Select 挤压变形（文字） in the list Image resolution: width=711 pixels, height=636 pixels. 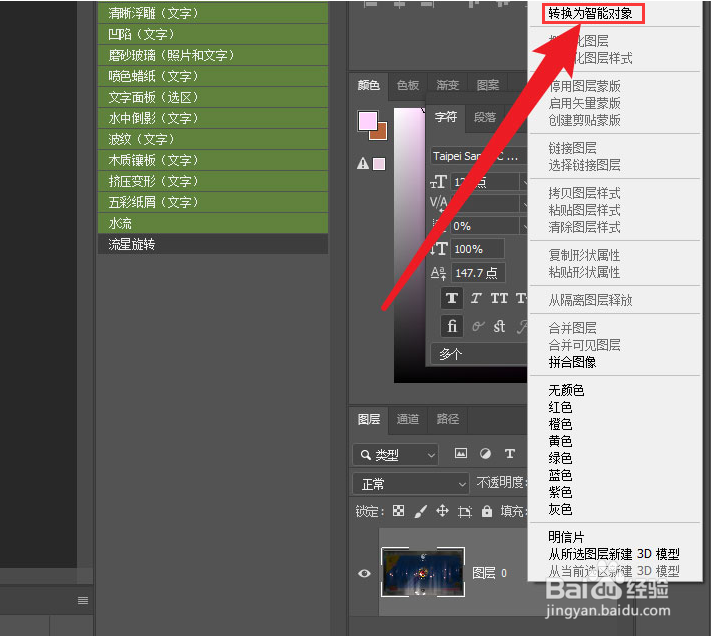(213, 181)
